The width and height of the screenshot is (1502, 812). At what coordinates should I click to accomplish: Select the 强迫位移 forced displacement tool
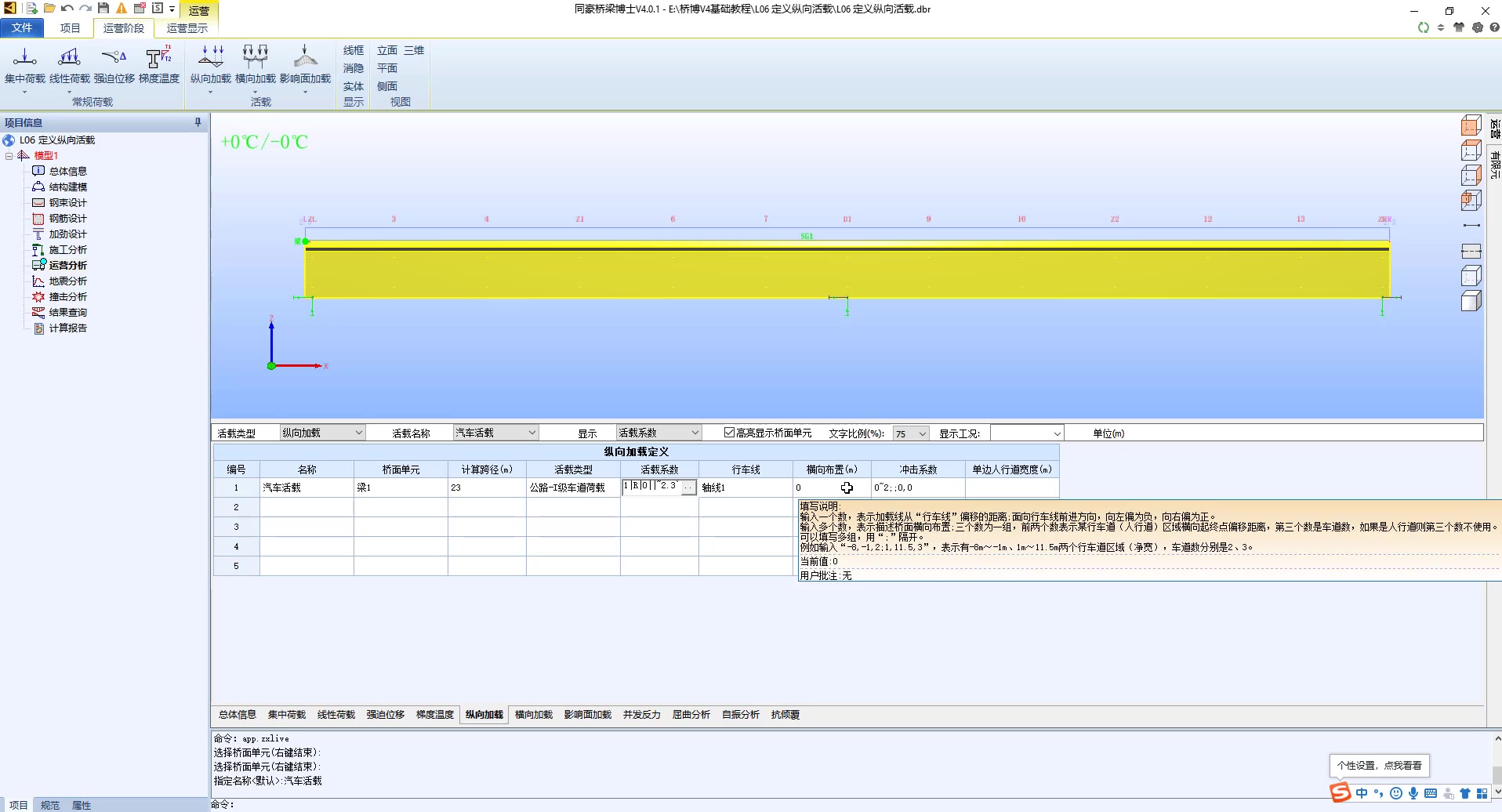114,66
